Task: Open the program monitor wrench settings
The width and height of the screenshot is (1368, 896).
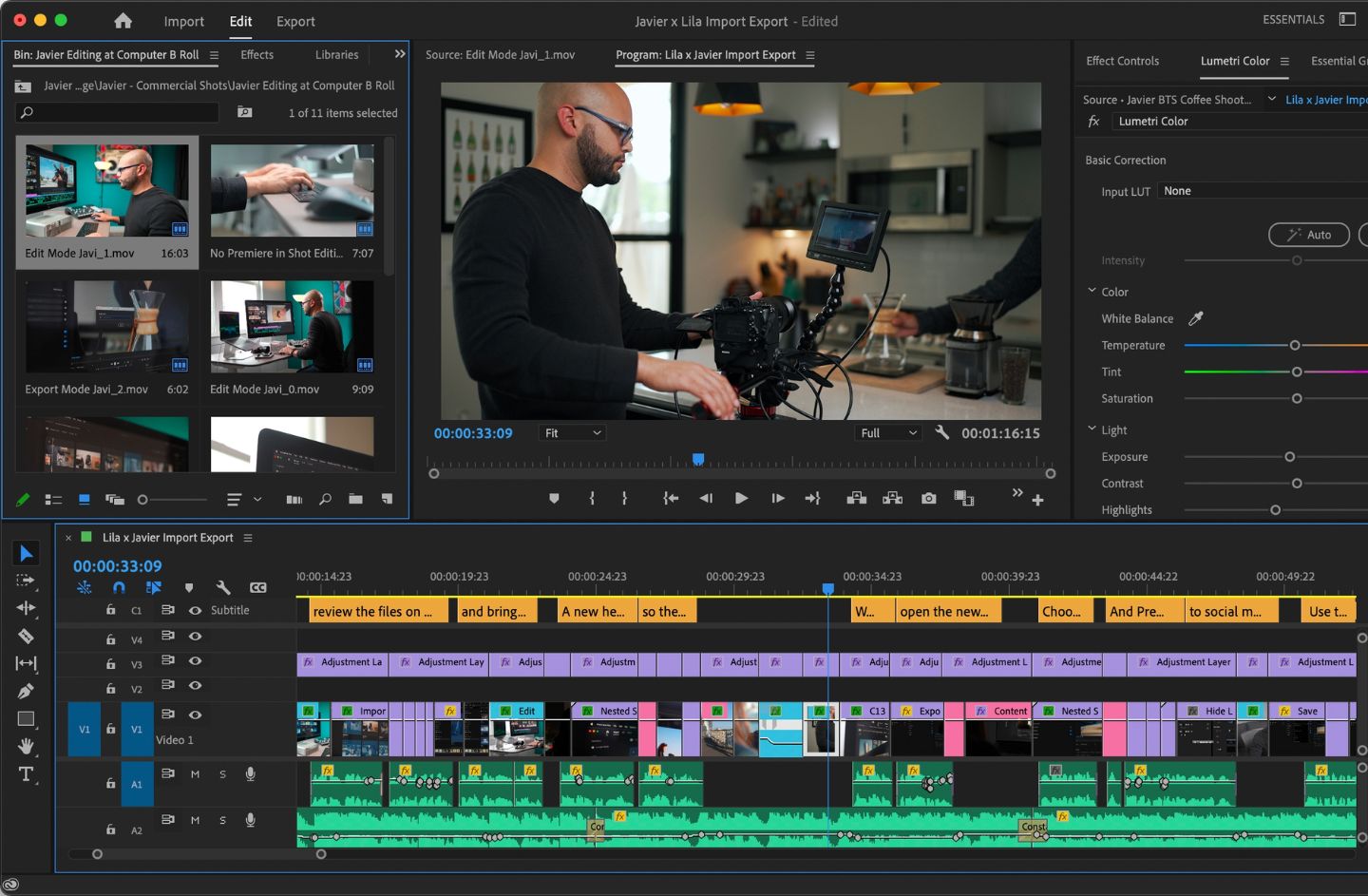Action: [941, 432]
